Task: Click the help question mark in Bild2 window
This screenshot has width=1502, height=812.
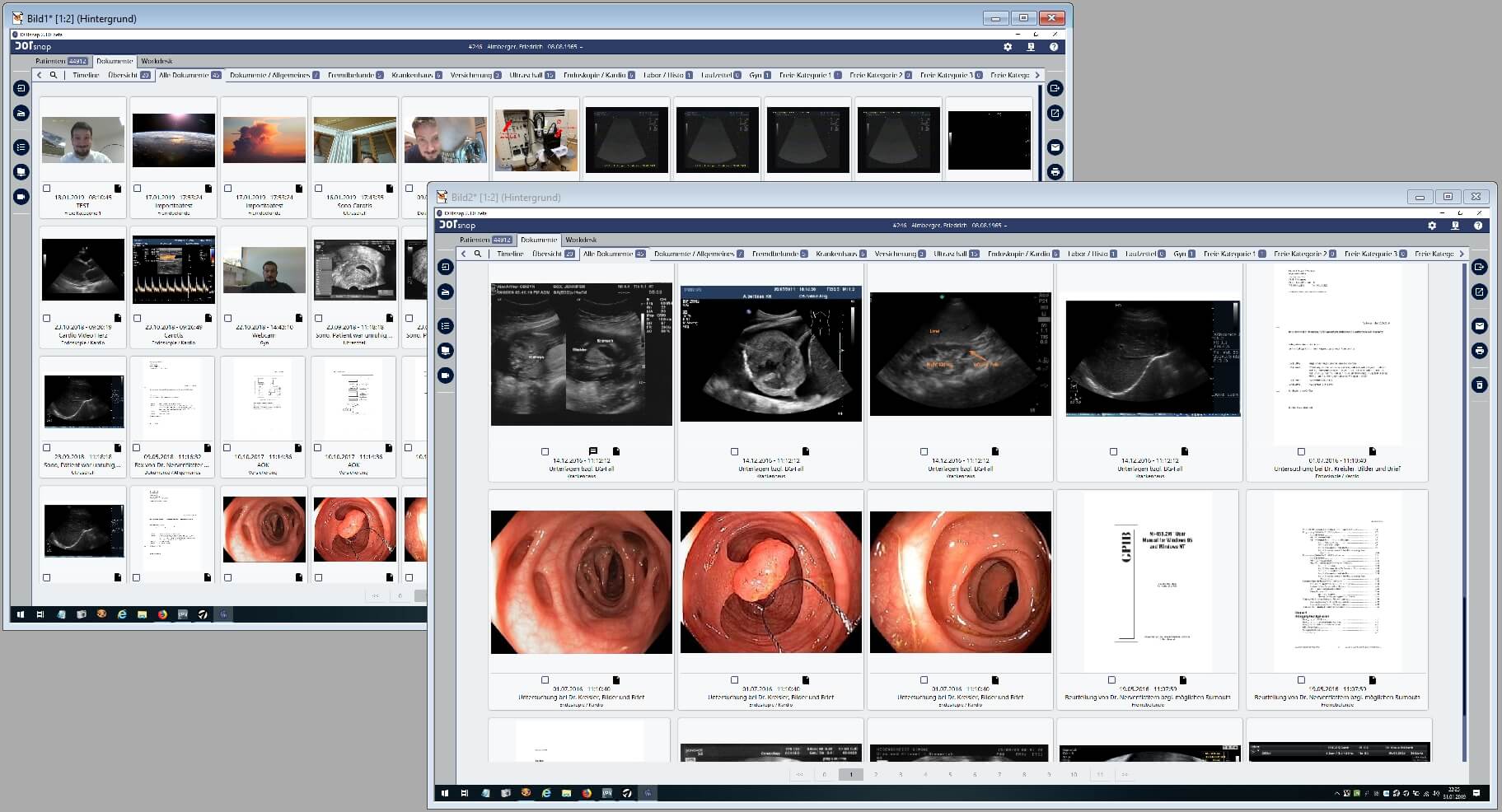Action: click(1478, 226)
